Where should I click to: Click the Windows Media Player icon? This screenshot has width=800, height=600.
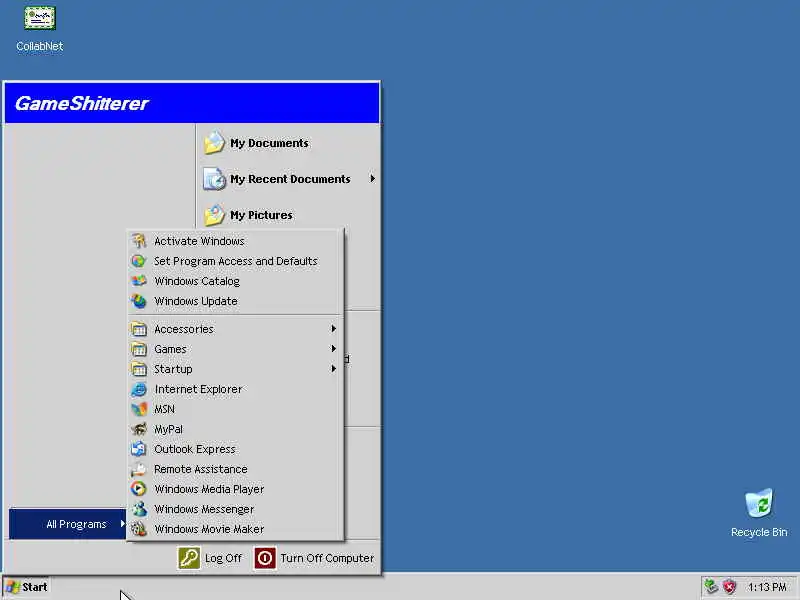(139, 489)
